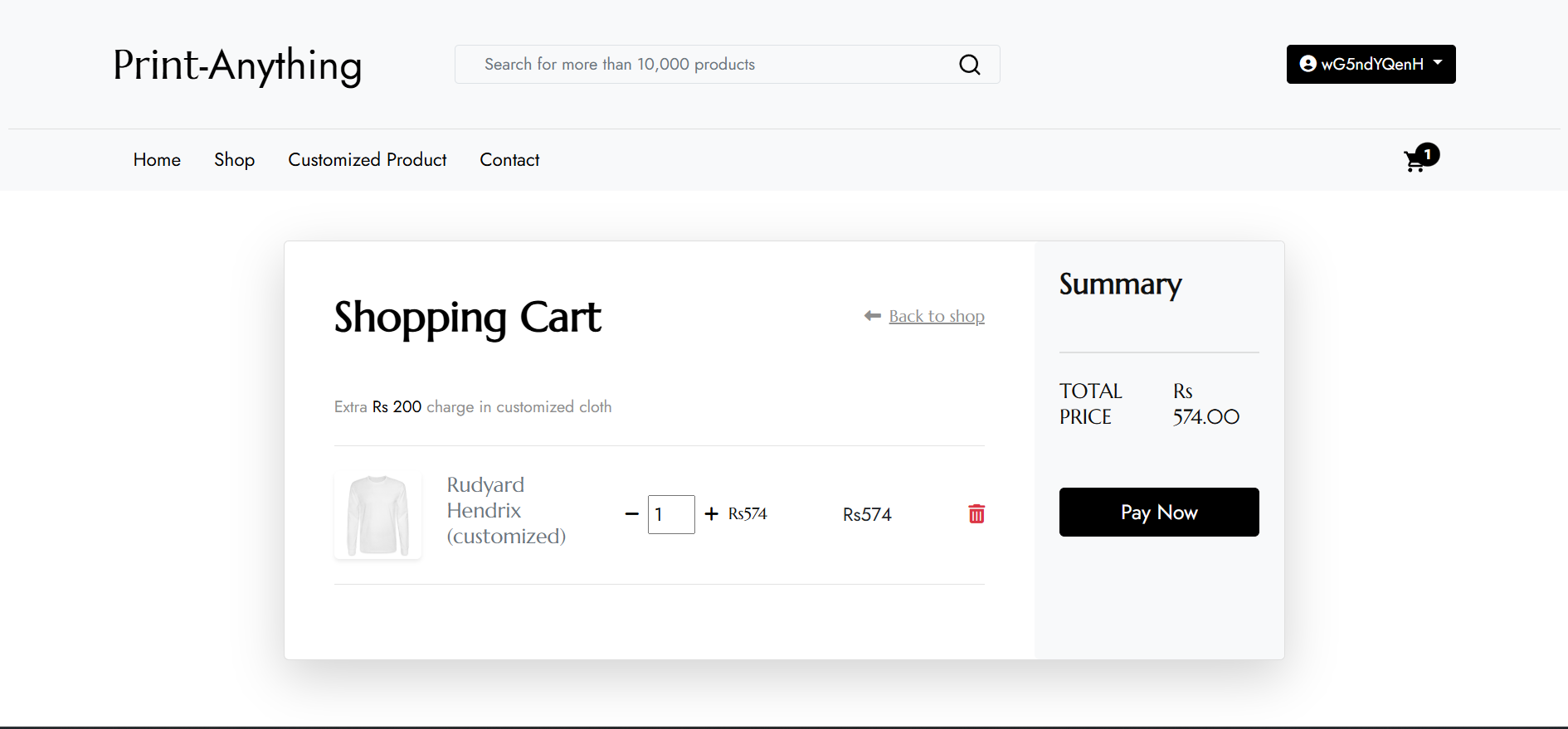The image size is (1568, 729).
Task: Delete Rudyard Hendrix item with trash icon
Action: [x=976, y=514]
